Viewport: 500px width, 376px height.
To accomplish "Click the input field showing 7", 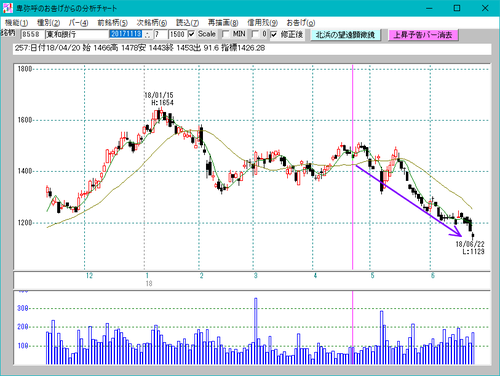I will 160,34.
